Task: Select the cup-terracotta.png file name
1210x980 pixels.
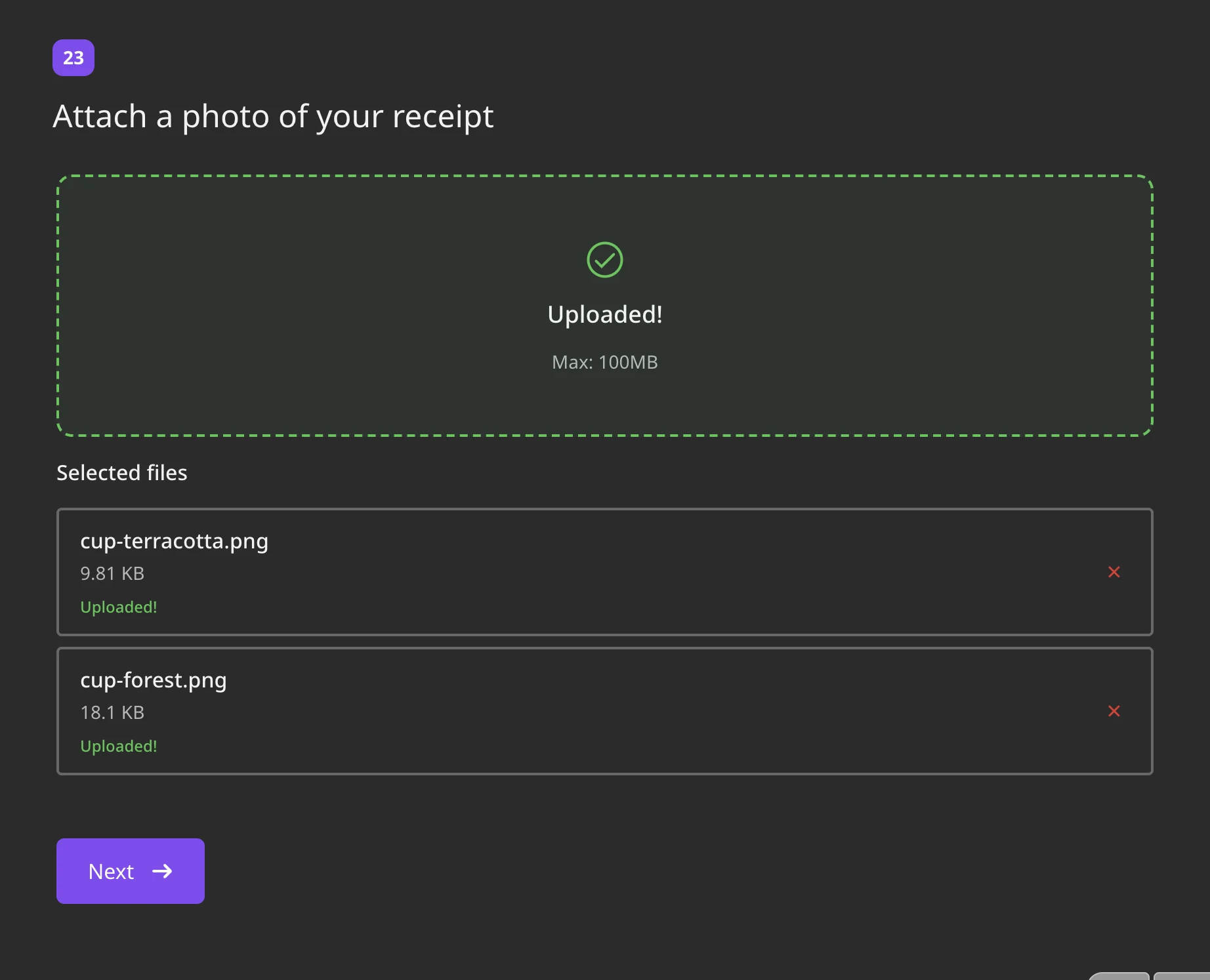Action: pos(174,542)
